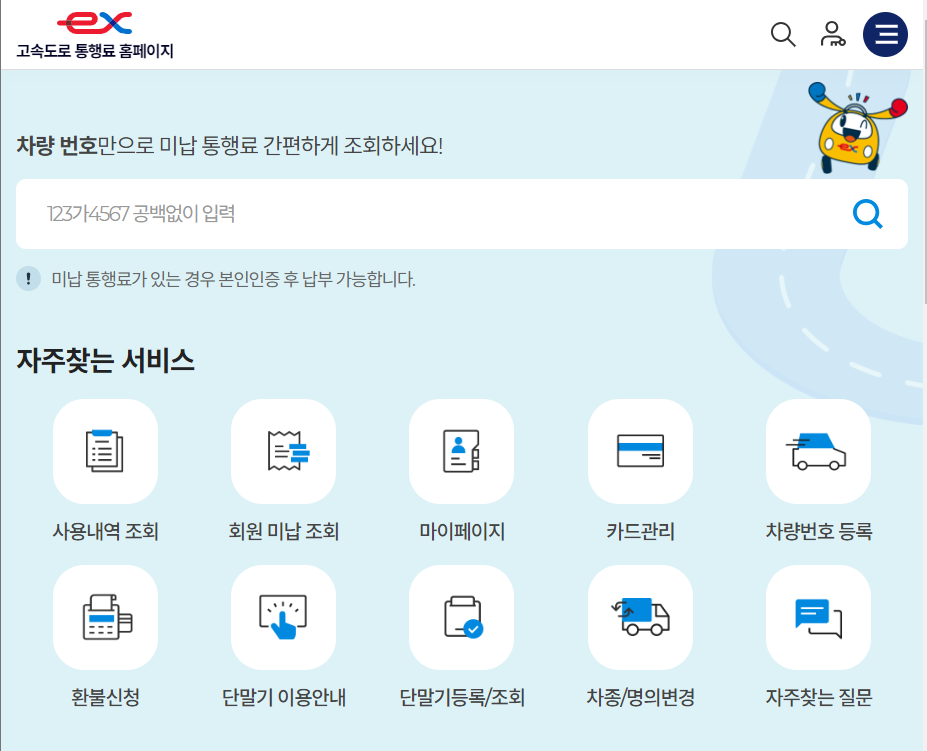
Task: Click the 환불신청 label
Action: (x=105, y=697)
